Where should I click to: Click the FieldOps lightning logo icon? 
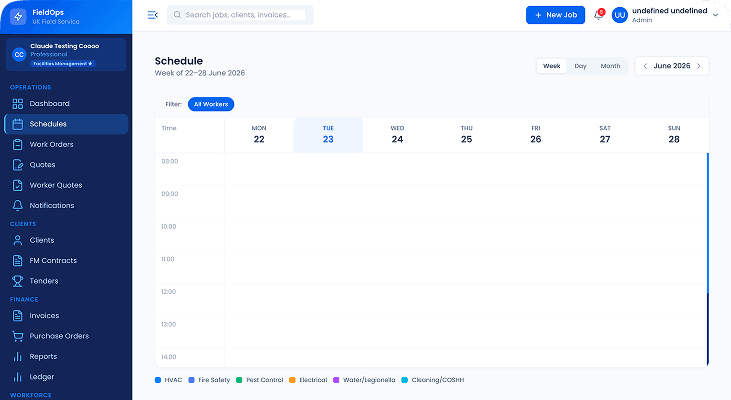(x=18, y=17)
